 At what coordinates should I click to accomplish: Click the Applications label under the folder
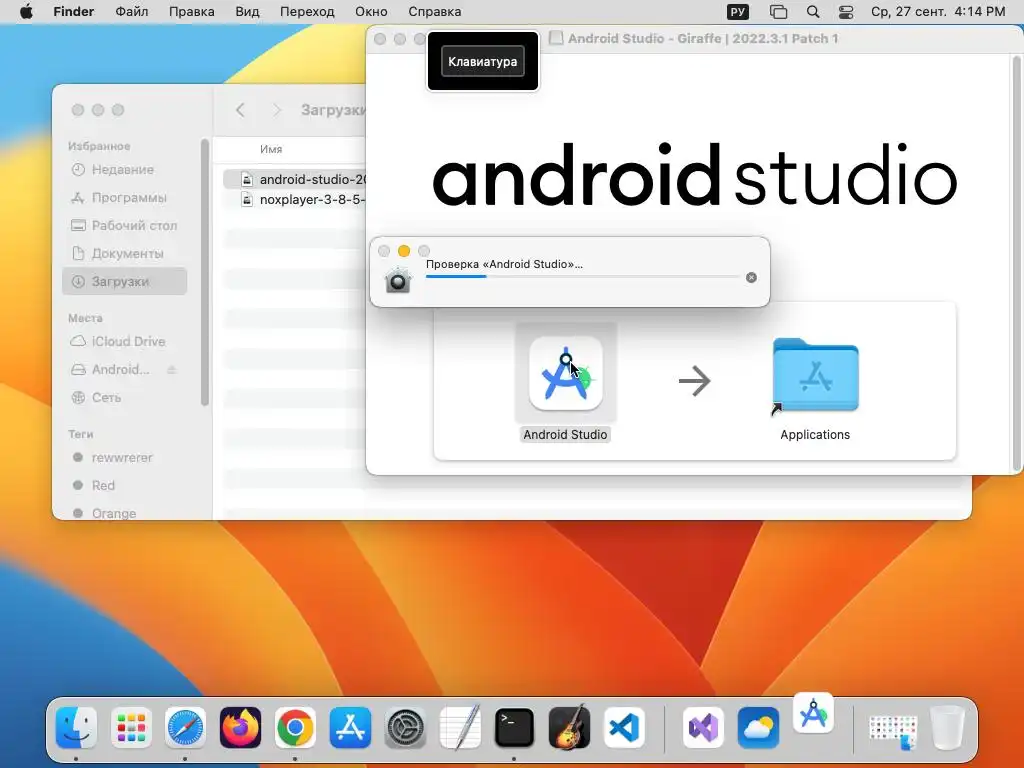tap(815, 435)
